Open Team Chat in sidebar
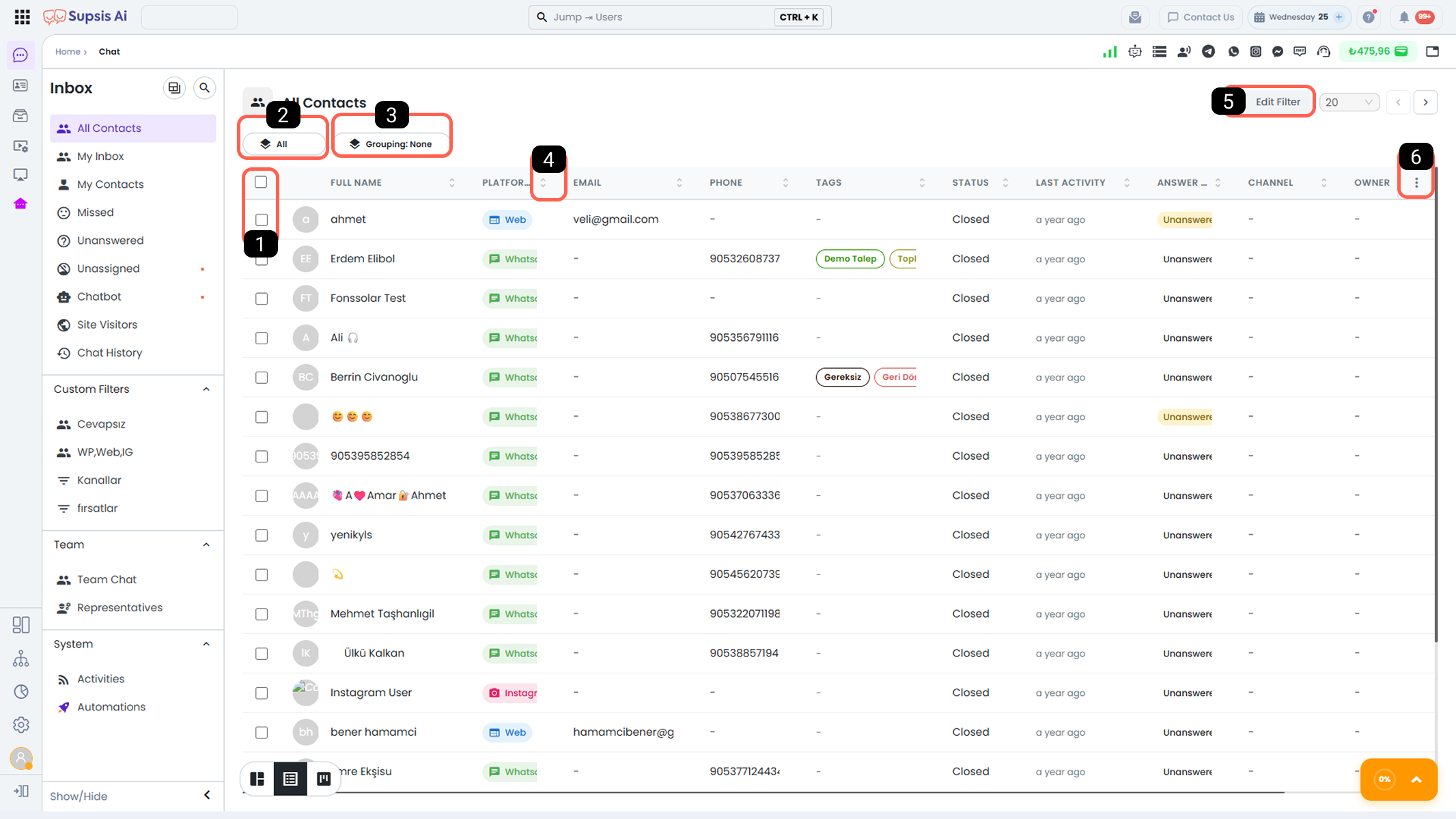 click(133, 579)
